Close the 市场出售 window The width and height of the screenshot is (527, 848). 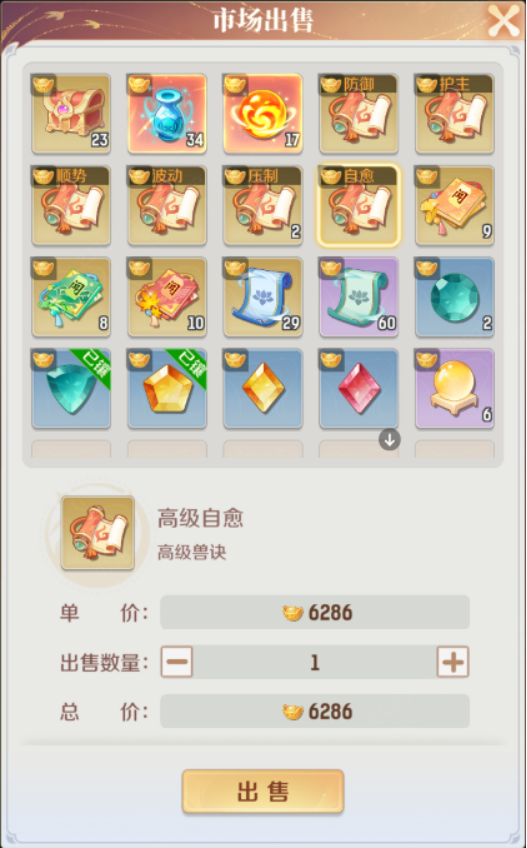click(504, 21)
